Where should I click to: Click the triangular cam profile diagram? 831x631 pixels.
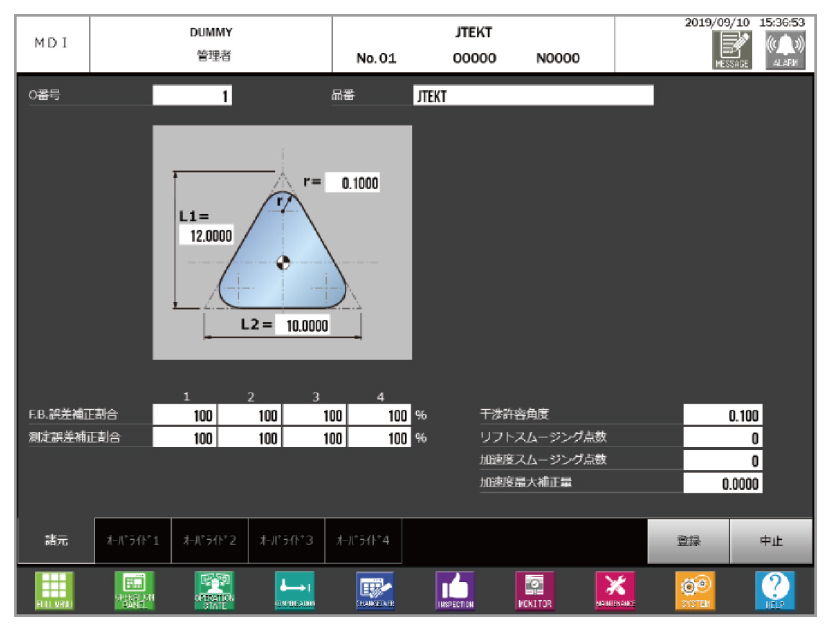[x=282, y=243]
